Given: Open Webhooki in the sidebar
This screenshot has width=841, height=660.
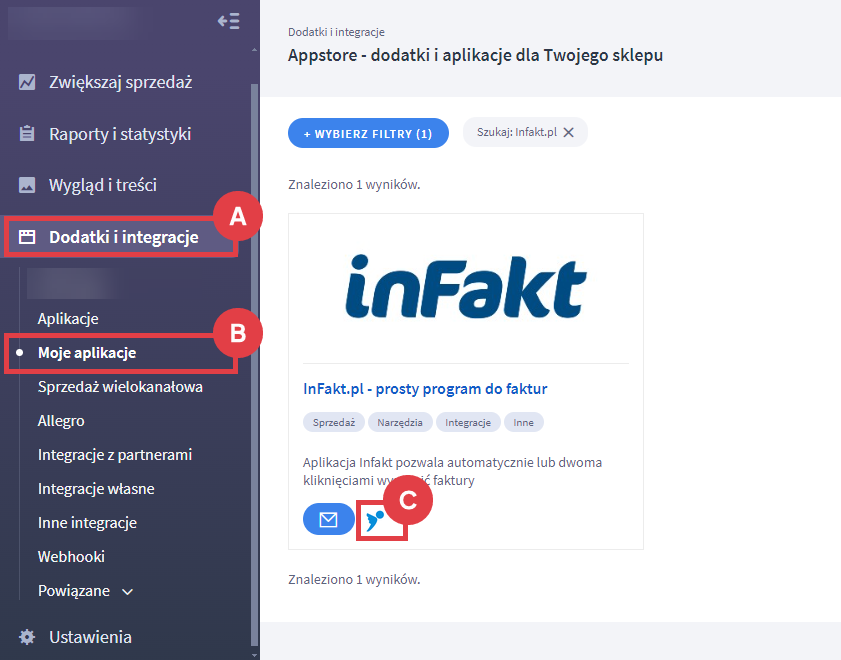Looking at the screenshot, I should point(71,557).
